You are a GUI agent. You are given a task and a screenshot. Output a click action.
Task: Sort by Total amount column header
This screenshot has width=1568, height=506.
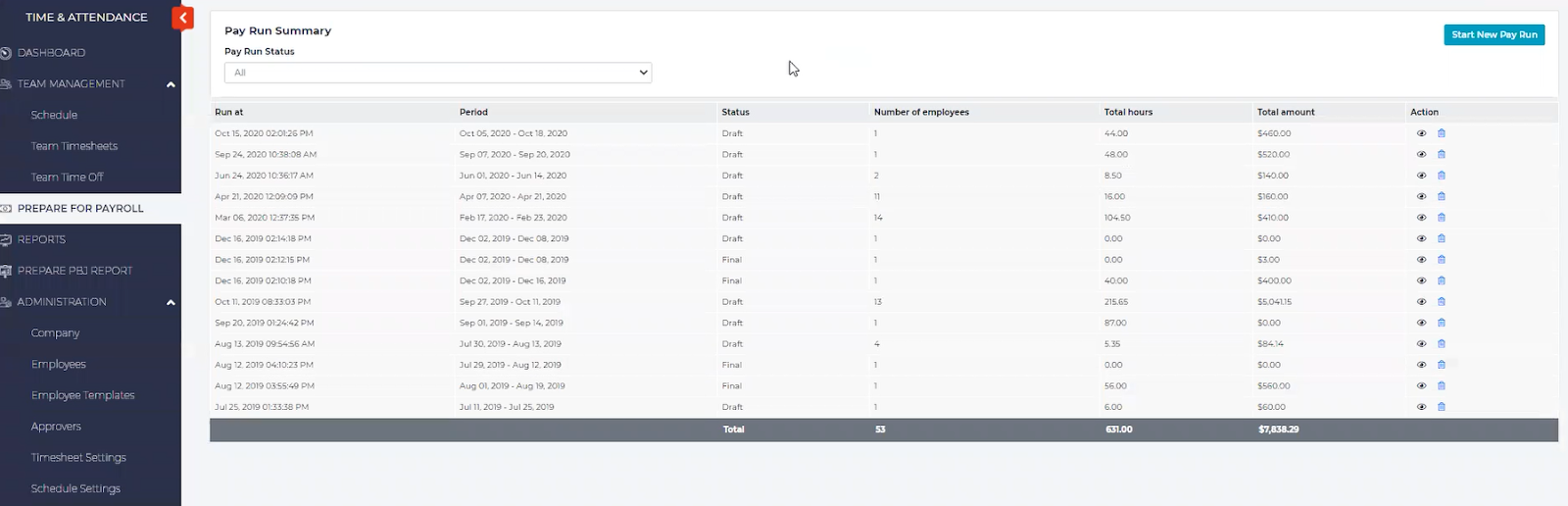[x=1285, y=112]
